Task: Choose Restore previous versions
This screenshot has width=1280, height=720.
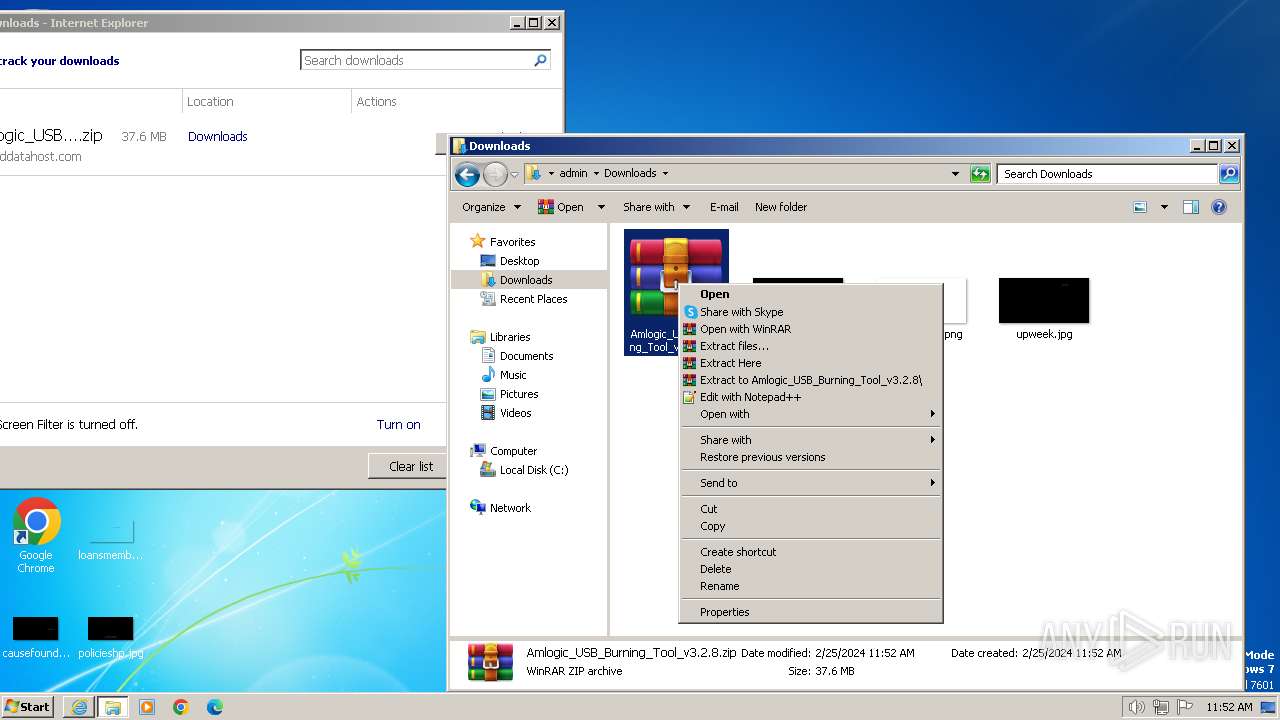Action: pos(810,457)
